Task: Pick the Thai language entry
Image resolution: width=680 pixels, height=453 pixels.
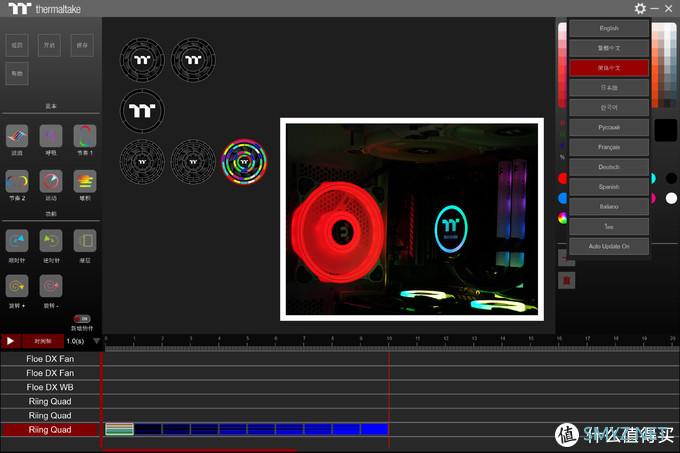Action: click(x=609, y=227)
